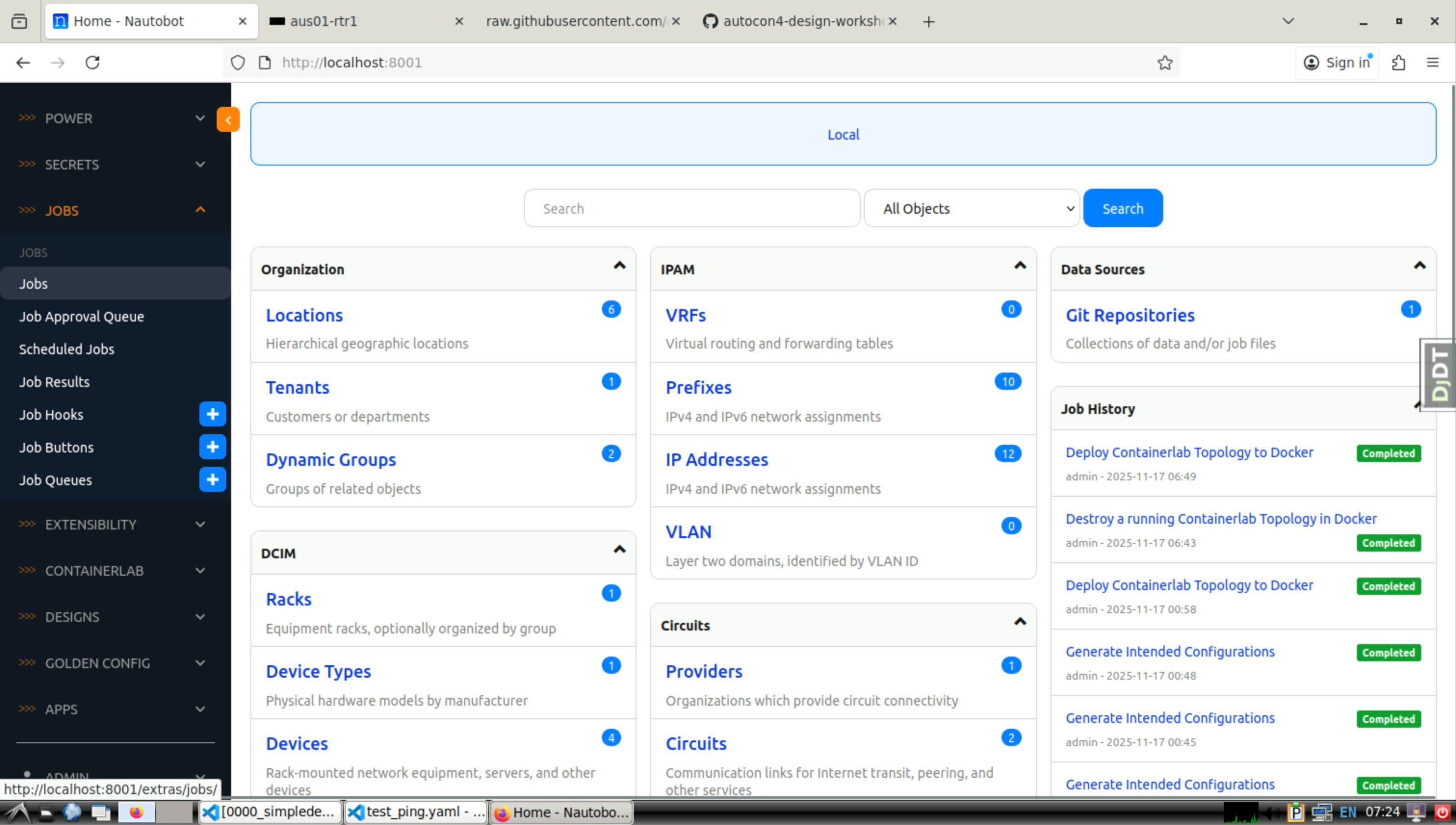Open Firefox application menu hamburger icon
1456x825 pixels.
tap(1432, 62)
